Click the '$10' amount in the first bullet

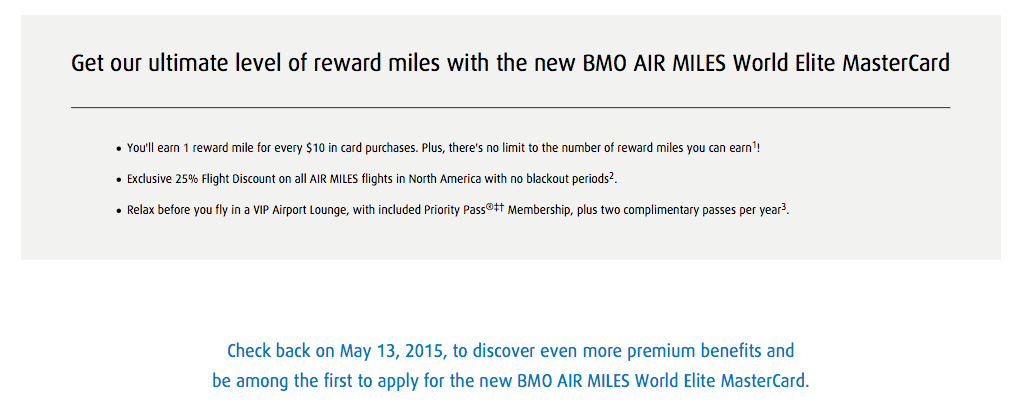click(x=315, y=148)
